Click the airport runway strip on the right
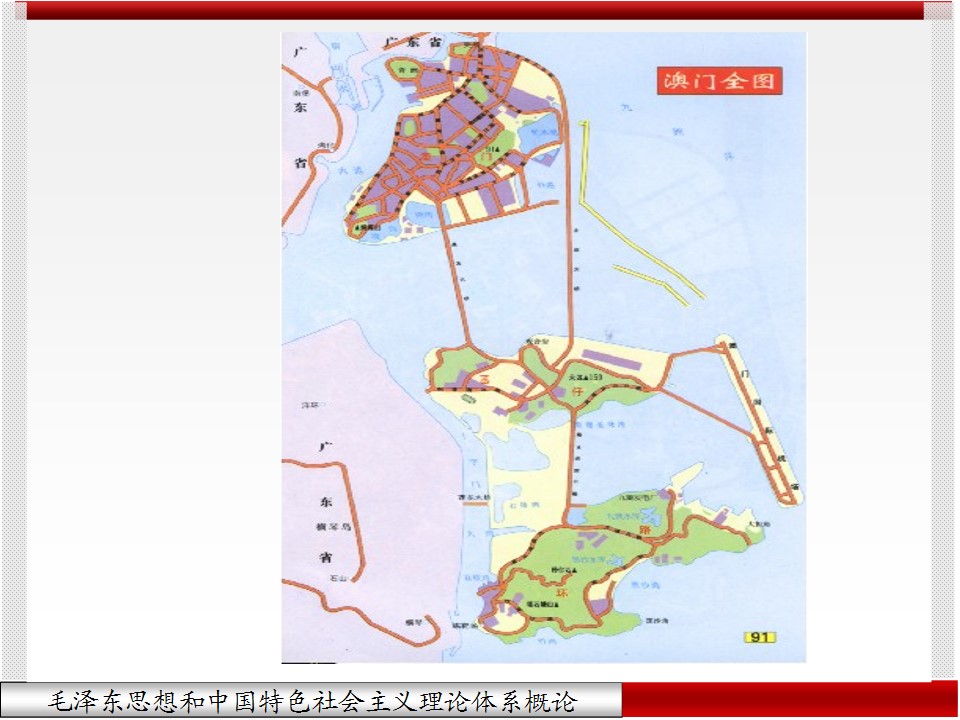Screen dimensions: 960x720 [764, 426]
